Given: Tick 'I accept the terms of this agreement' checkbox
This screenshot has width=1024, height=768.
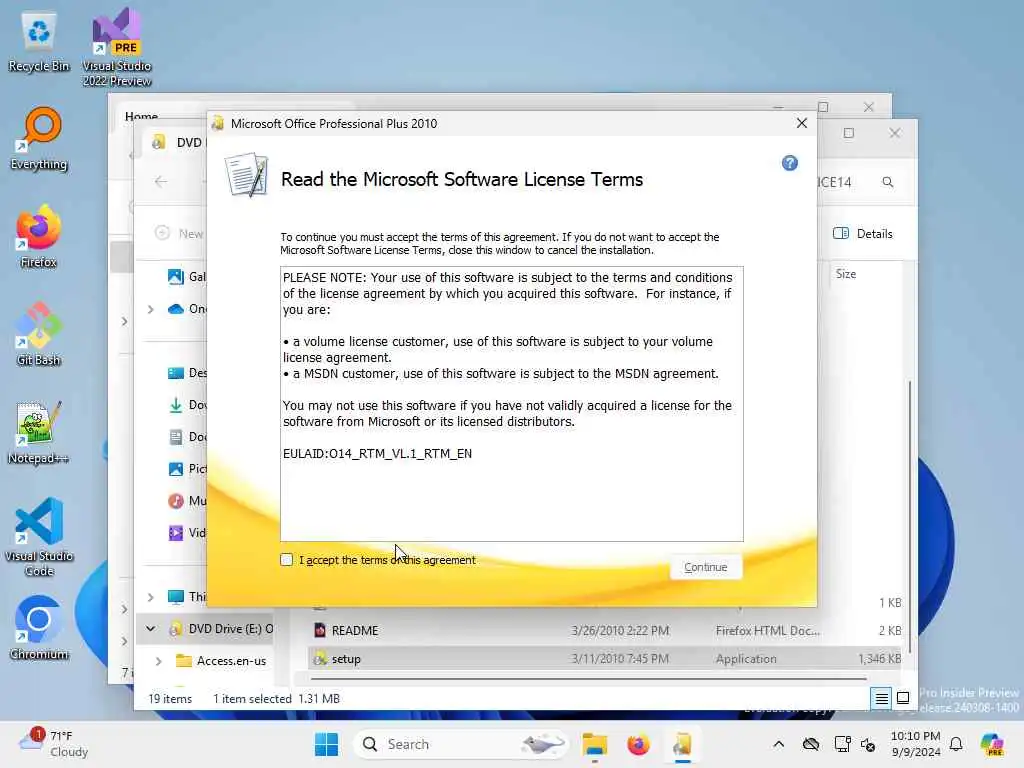Looking at the screenshot, I should pyautogui.click(x=287, y=560).
